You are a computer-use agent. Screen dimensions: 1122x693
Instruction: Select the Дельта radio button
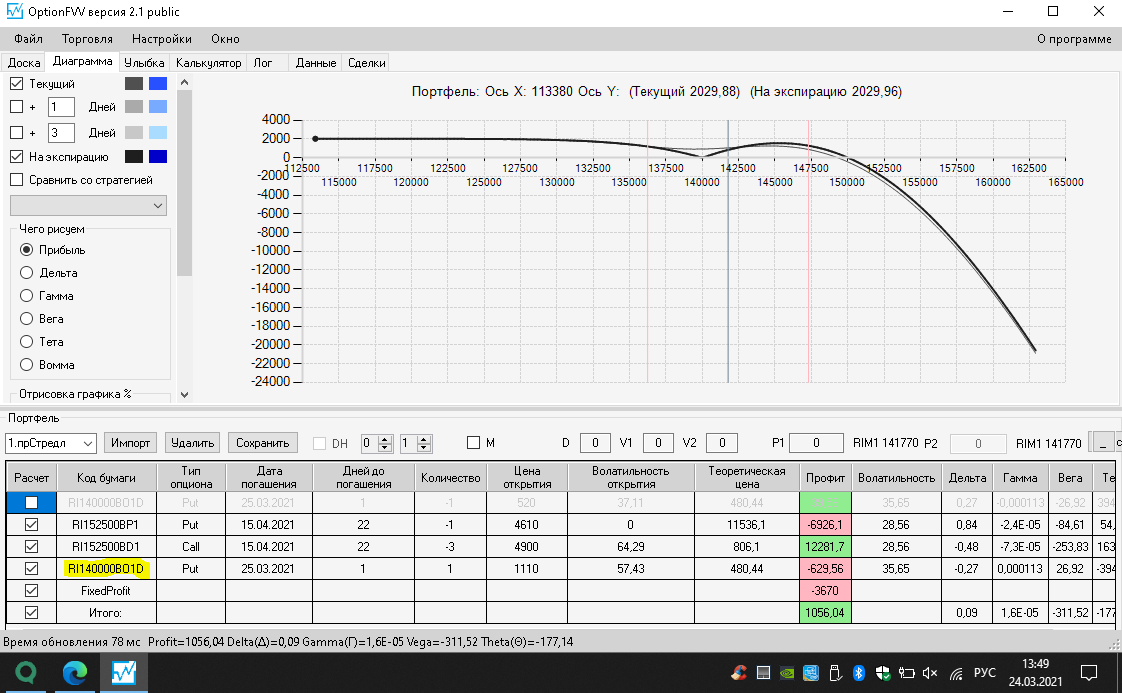26,273
